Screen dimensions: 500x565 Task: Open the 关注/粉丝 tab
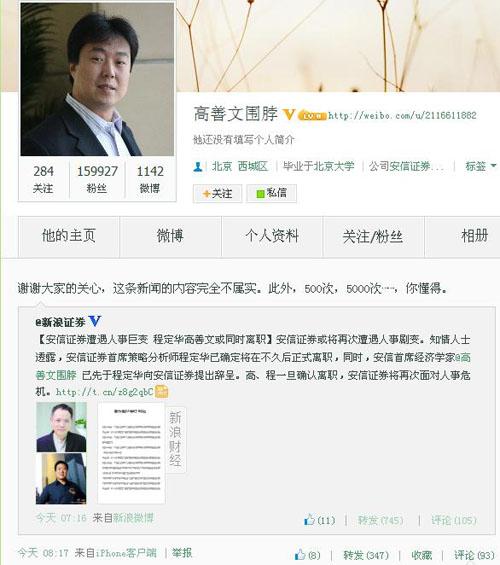(x=373, y=236)
